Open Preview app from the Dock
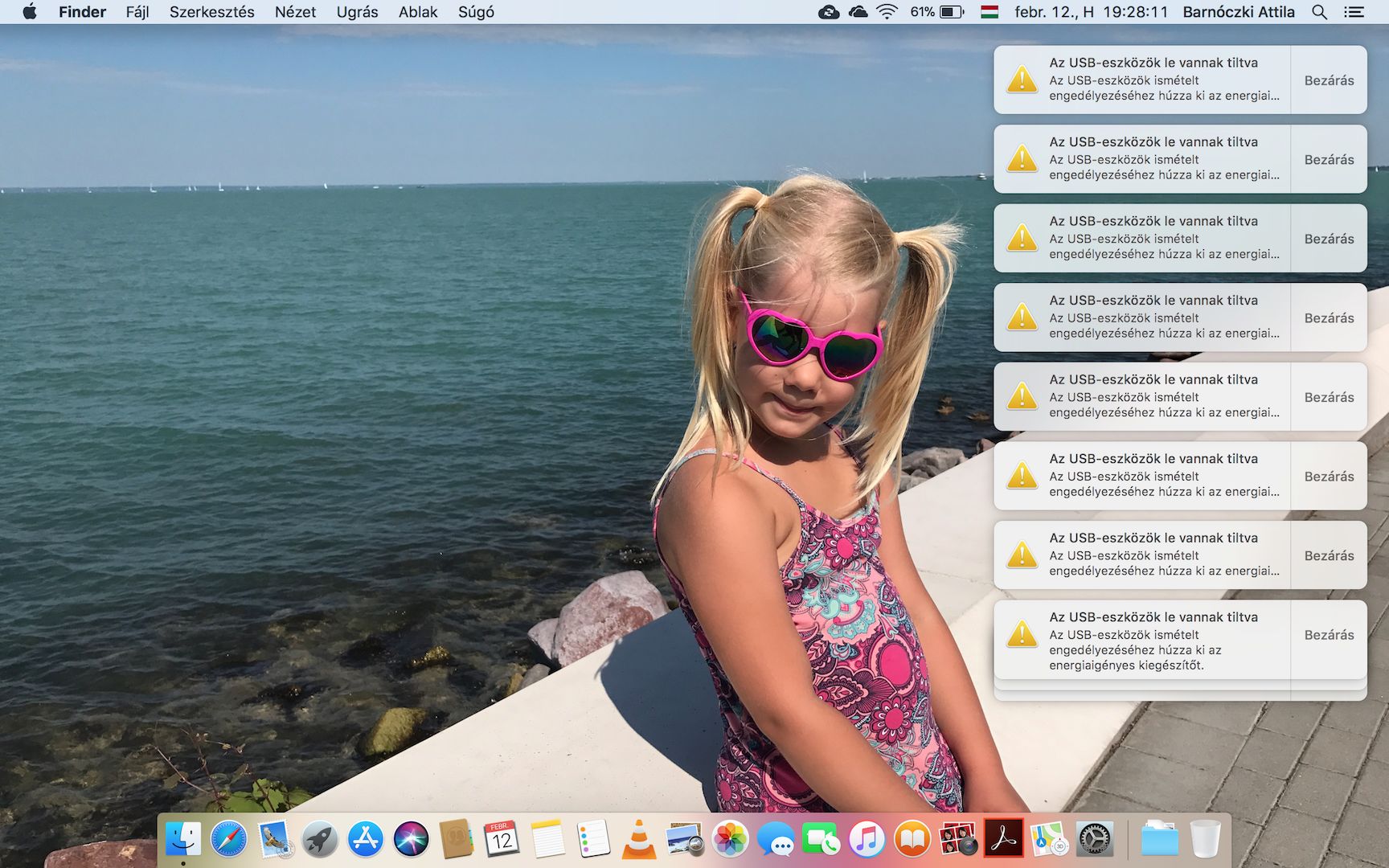Screen dimensions: 1389x868 (x=685, y=839)
